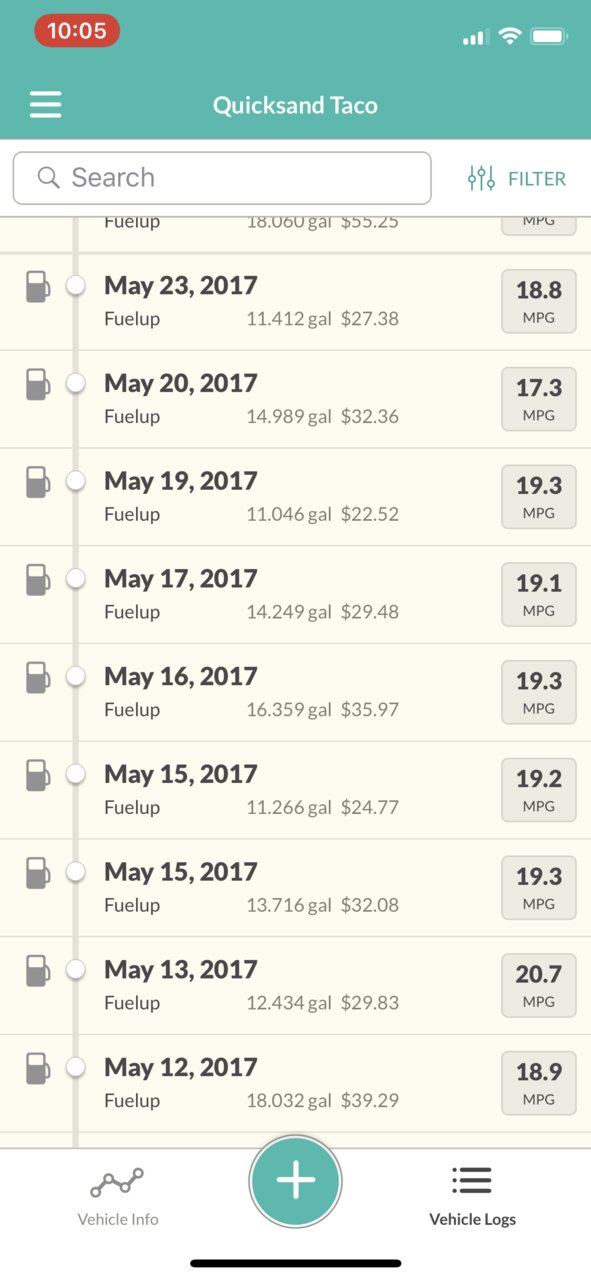This screenshot has width=591, height=1280.
Task: Switch to the Vehicle Logs tab
Action: pyautogui.click(x=472, y=1198)
